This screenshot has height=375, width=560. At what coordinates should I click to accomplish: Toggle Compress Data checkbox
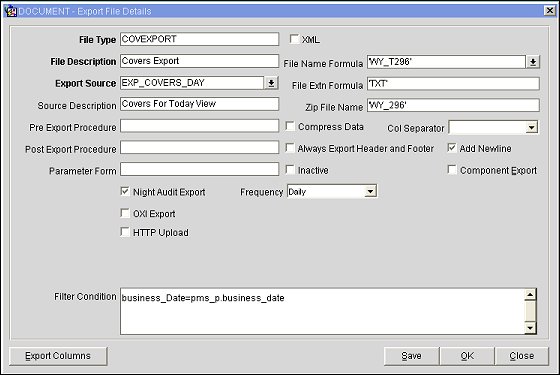[290, 126]
